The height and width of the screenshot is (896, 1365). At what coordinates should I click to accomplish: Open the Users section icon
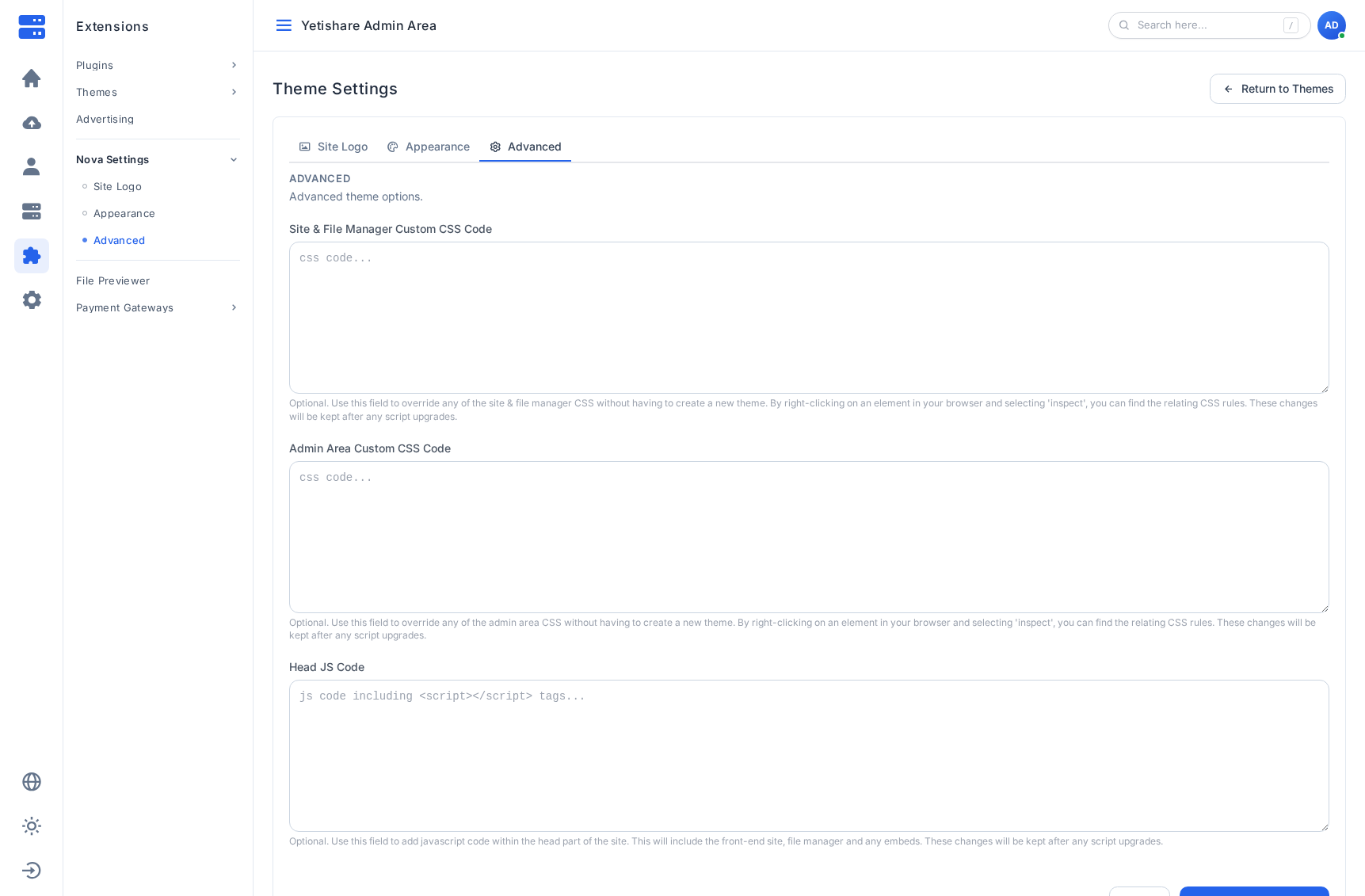32,166
